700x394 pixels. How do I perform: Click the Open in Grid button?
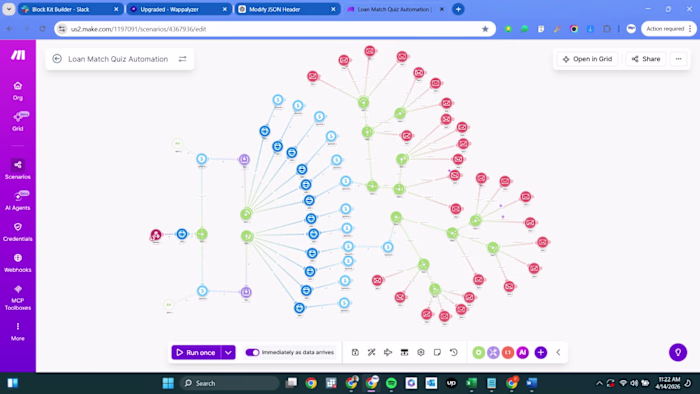click(x=587, y=59)
